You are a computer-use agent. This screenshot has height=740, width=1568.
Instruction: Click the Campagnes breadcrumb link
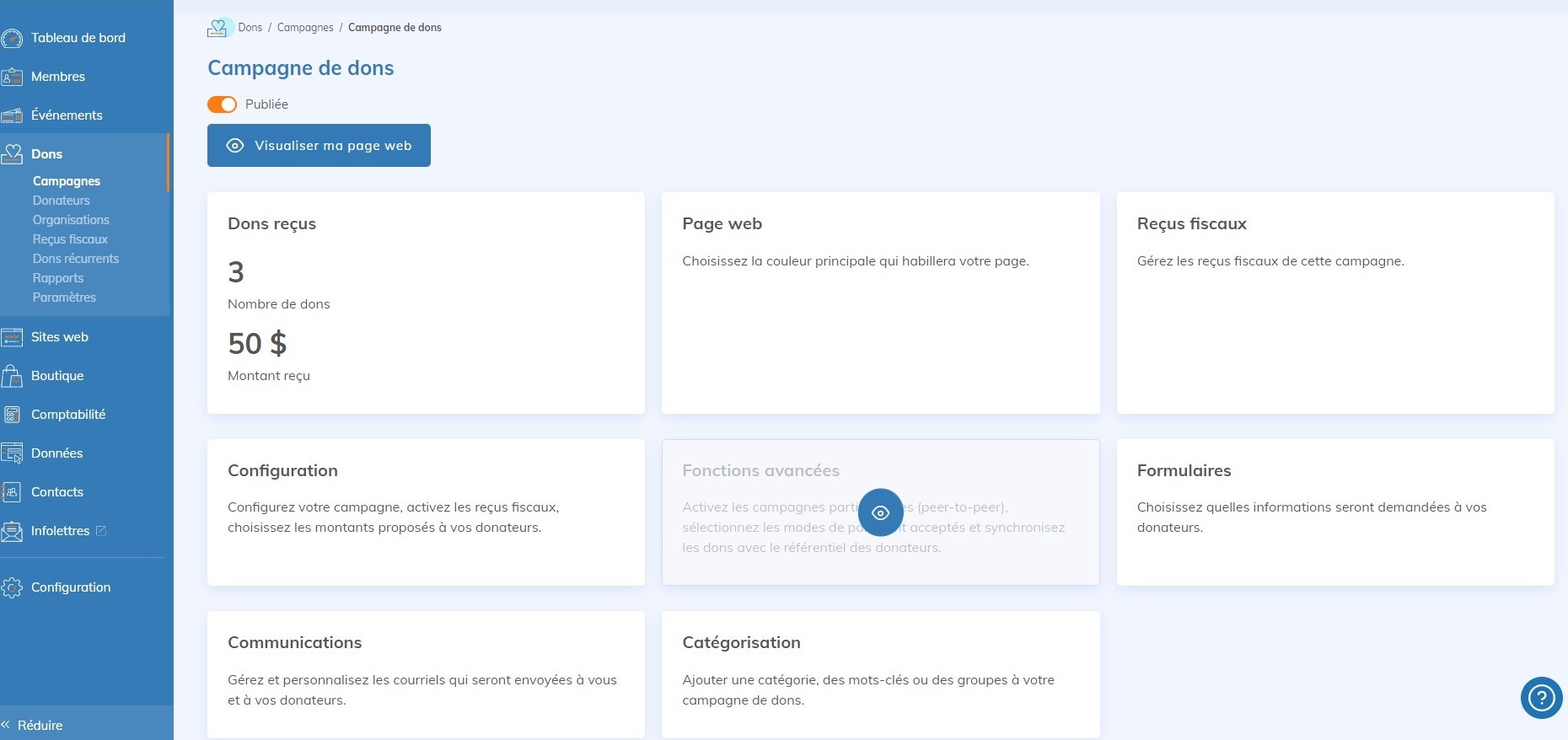(x=305, y=28)
